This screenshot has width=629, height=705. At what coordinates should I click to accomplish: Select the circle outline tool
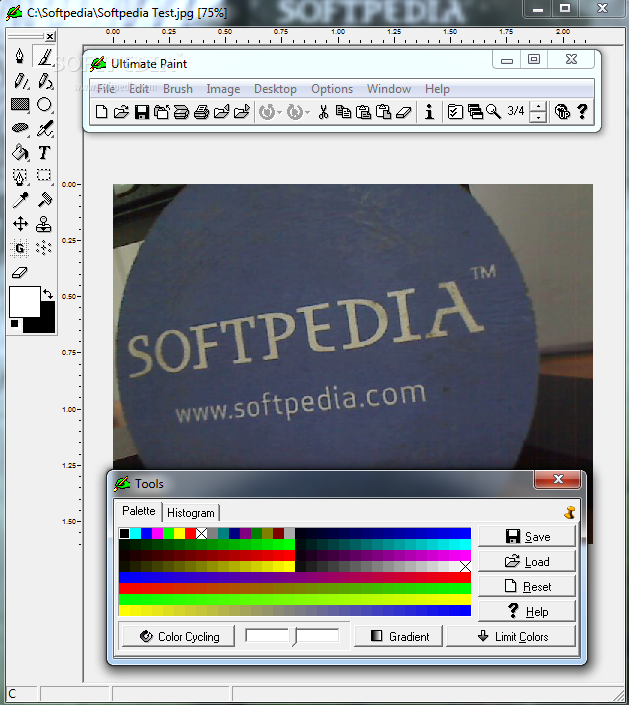coord(44,105)
